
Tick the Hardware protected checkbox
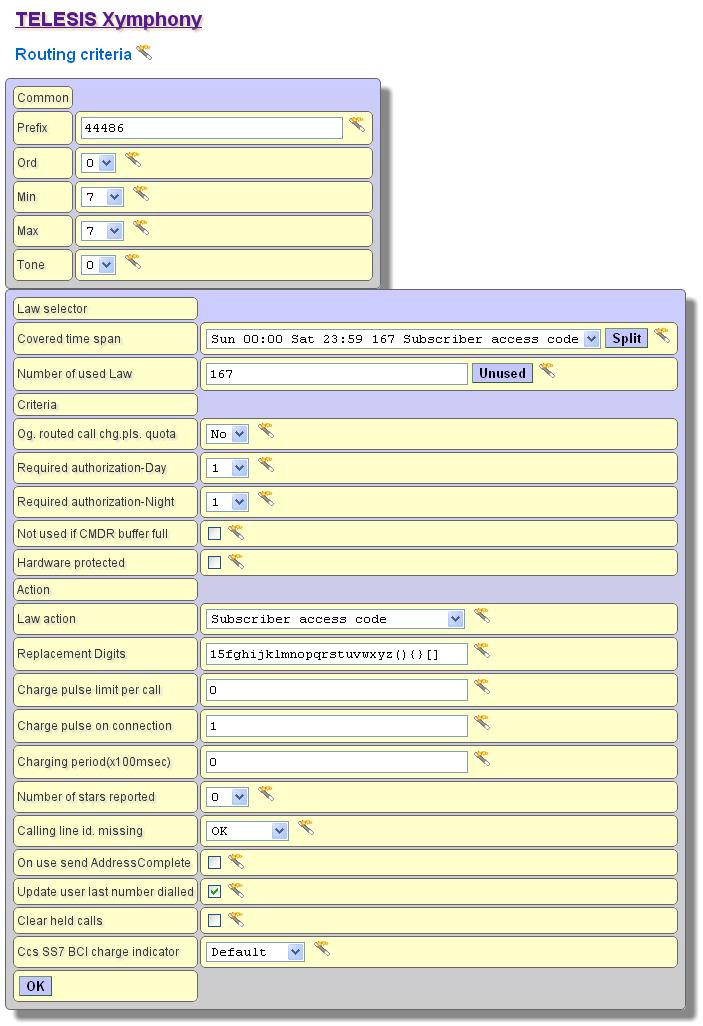(x=214, y=563)
